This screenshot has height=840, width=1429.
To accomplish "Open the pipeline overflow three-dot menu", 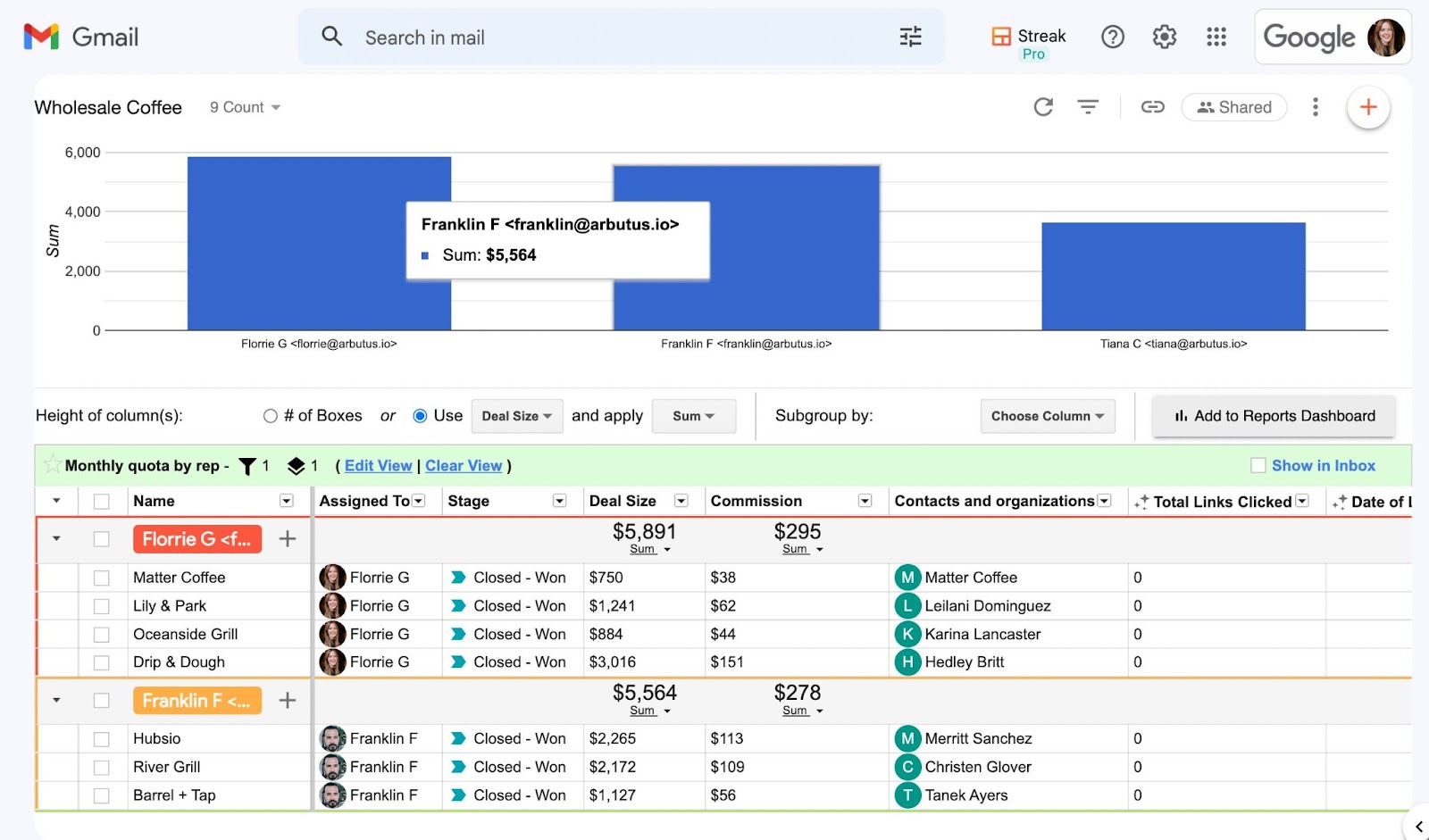I will coord(1315,106).
